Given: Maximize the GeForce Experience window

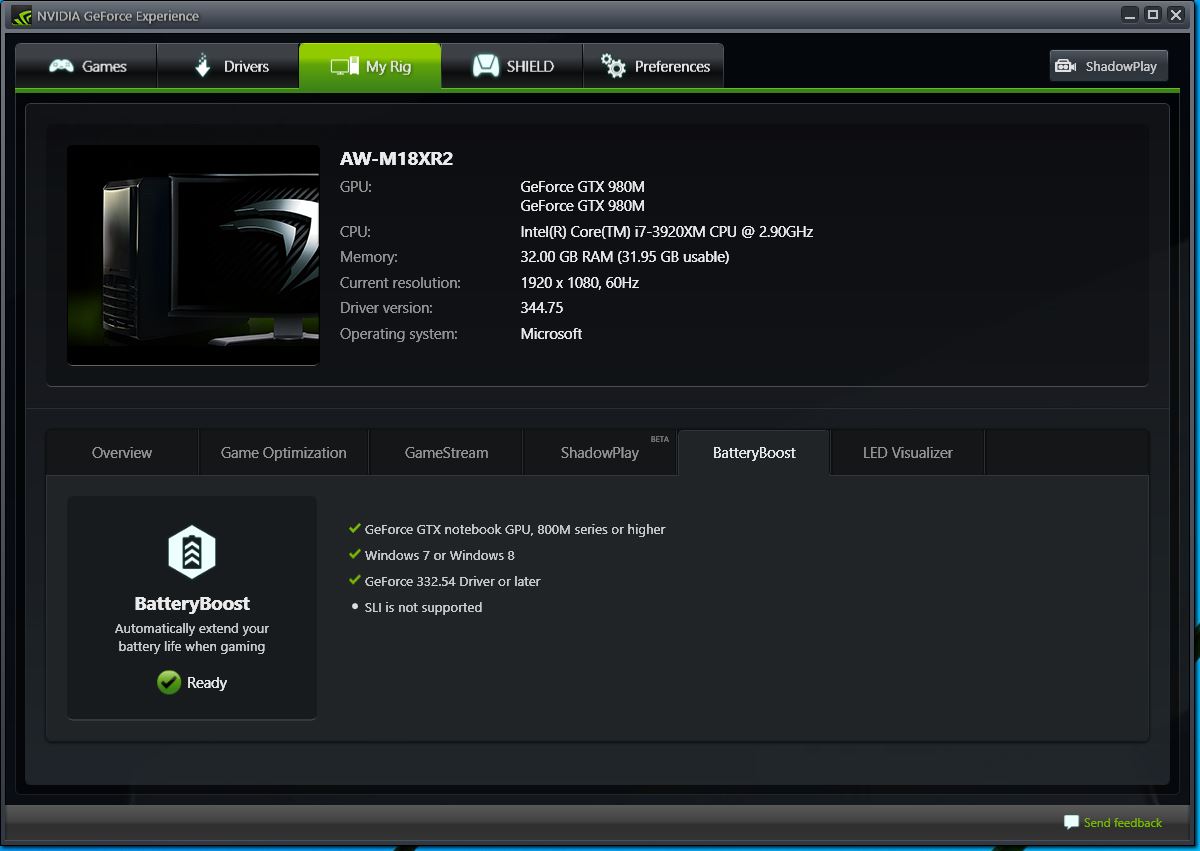Looking at the screenshot, I should coord(1153,14).
